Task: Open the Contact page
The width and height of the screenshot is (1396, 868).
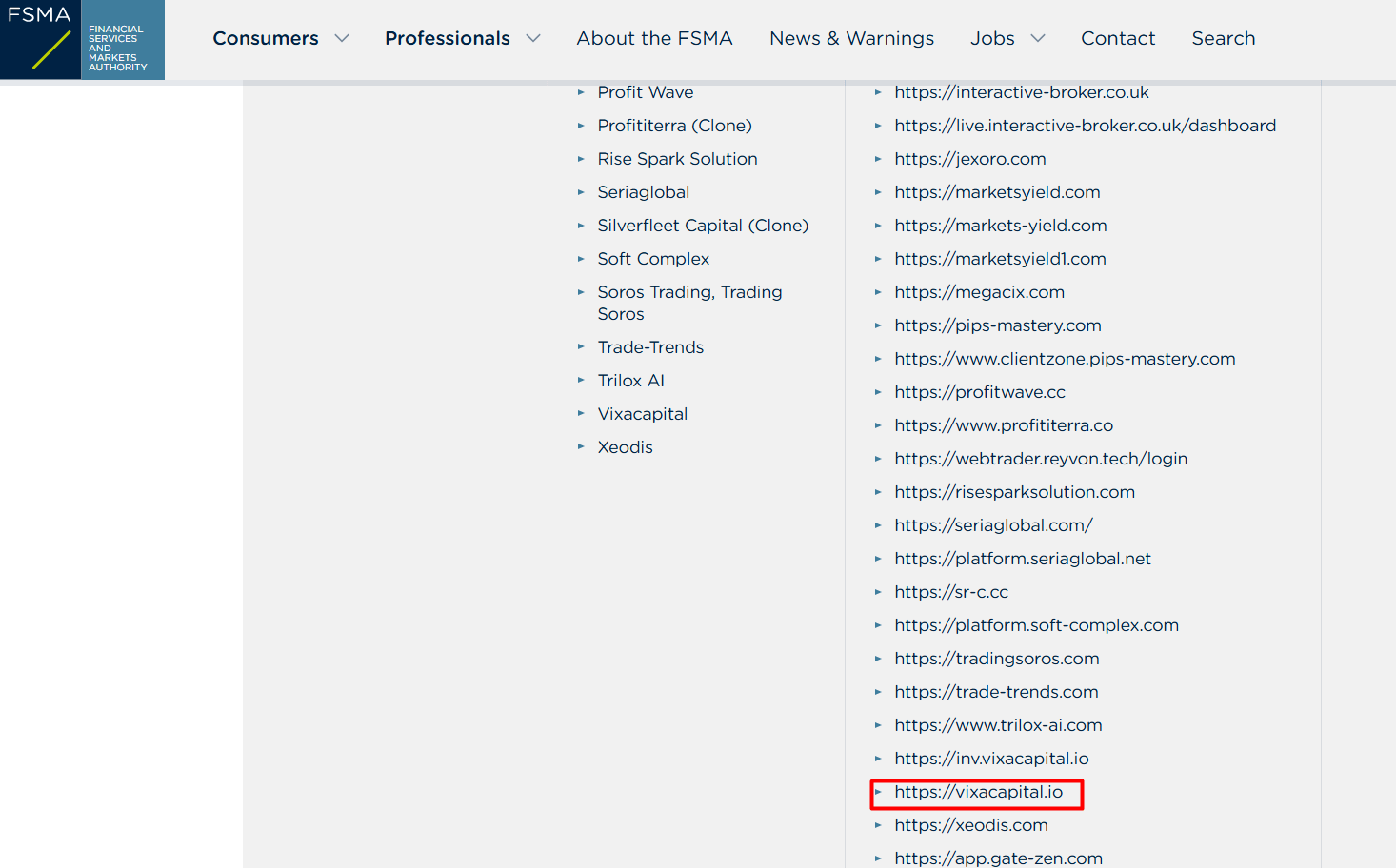Action: (1118, 38)
